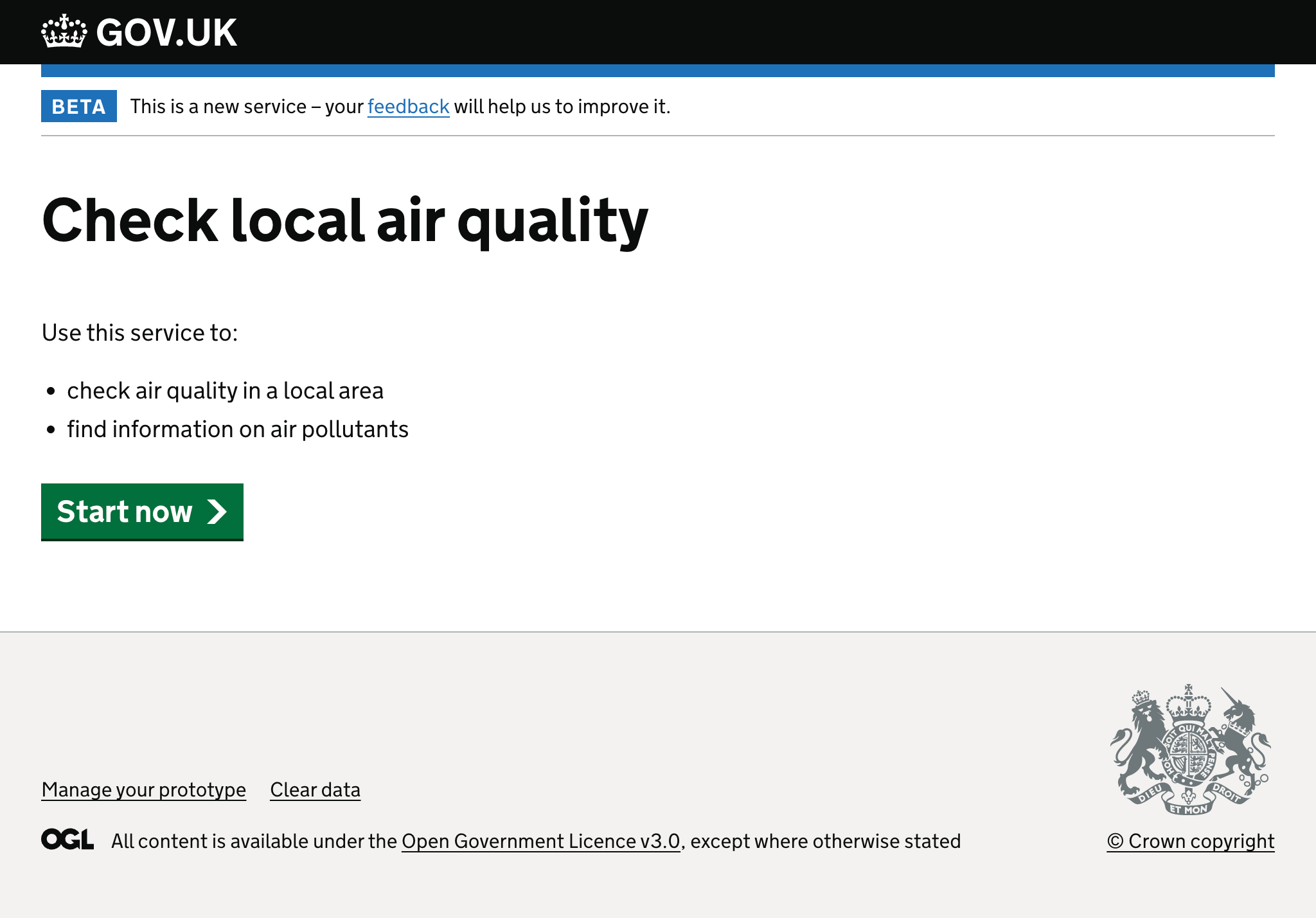Click the Crown copyright link
Image resolution: width=1316 pixels, height=918 pixels.
1191,841
